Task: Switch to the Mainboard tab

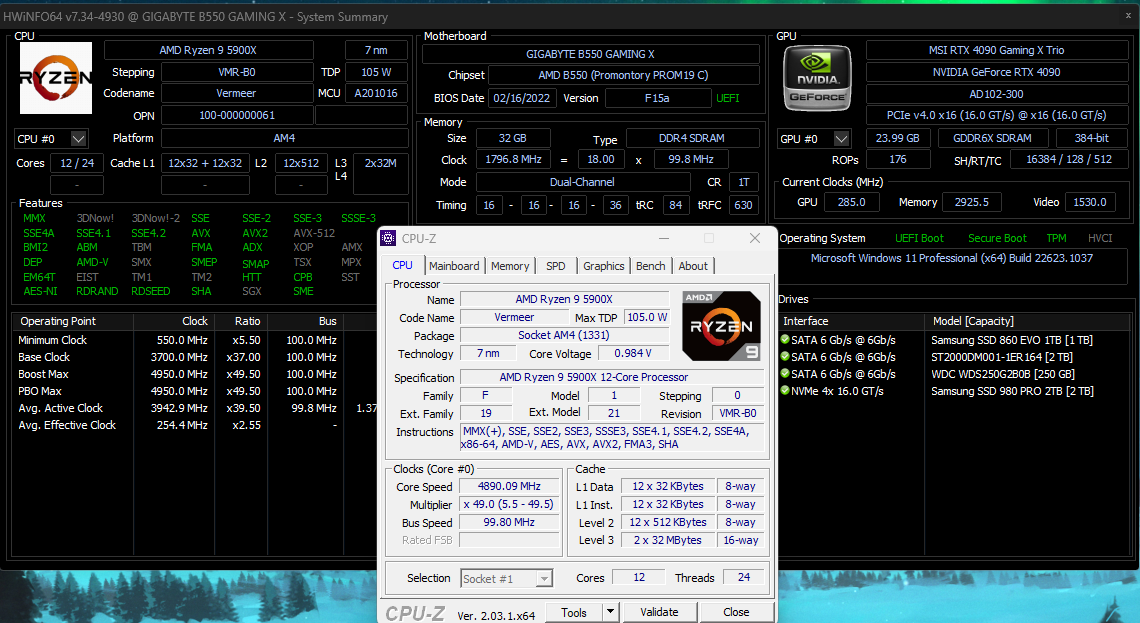Action: [x=454, y=266]
